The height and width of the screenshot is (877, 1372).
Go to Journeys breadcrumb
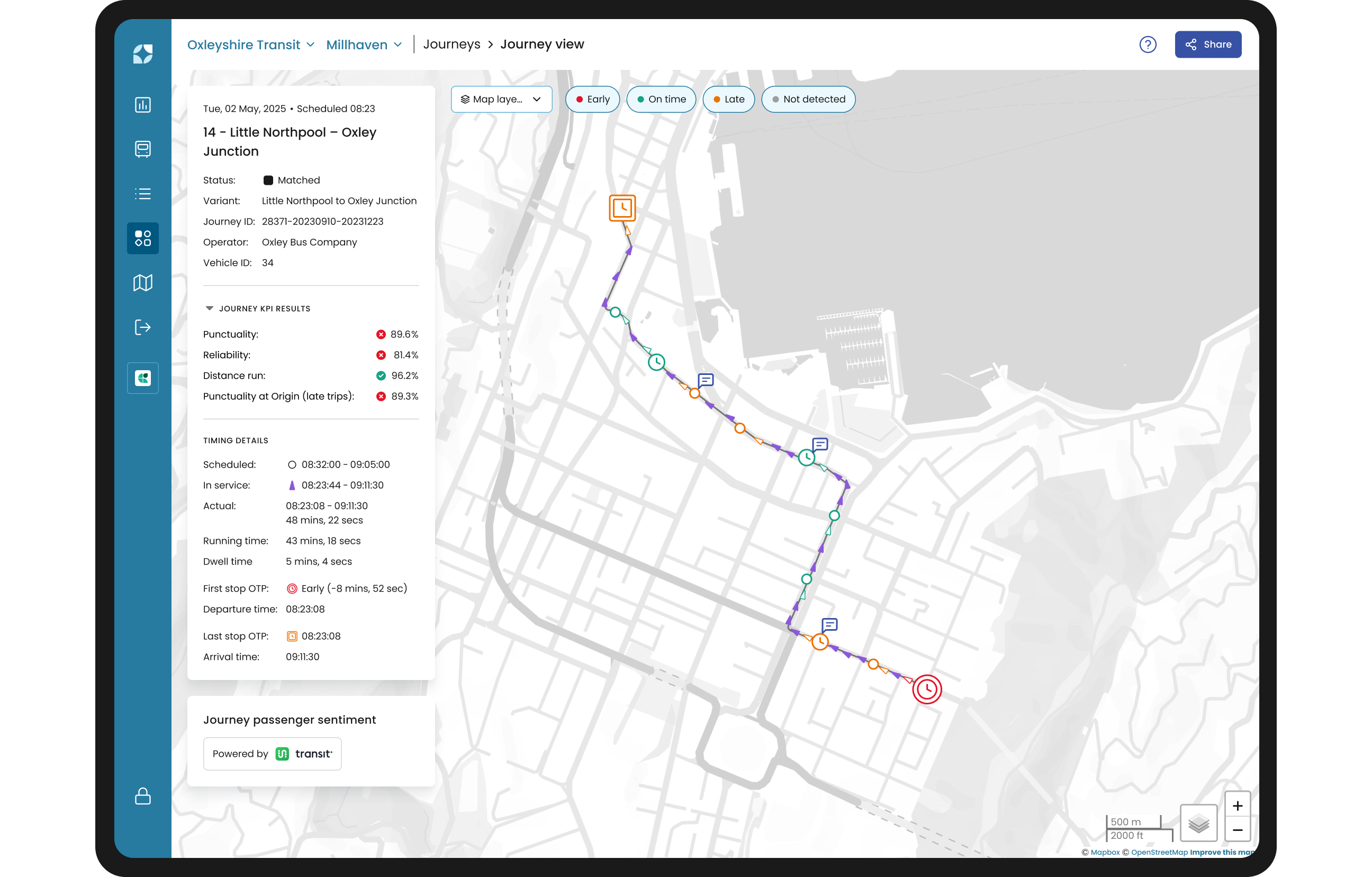pyautogui.click(x=452, y=44)
